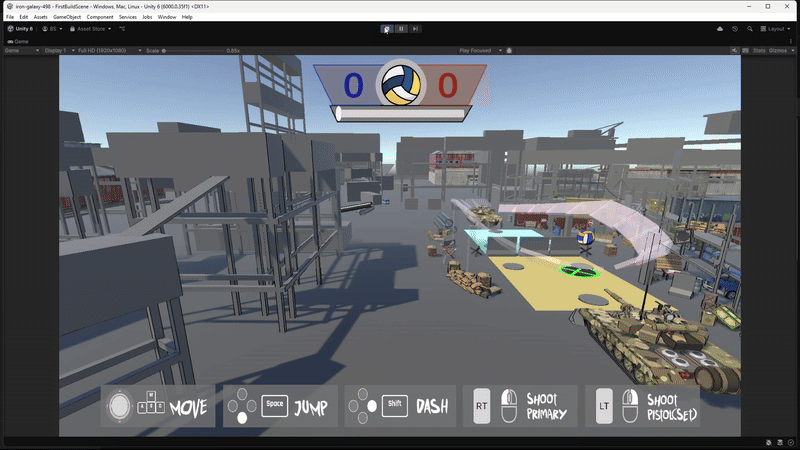Click the DASH label
The image size is (800, 450).
(x=432, y=407)
